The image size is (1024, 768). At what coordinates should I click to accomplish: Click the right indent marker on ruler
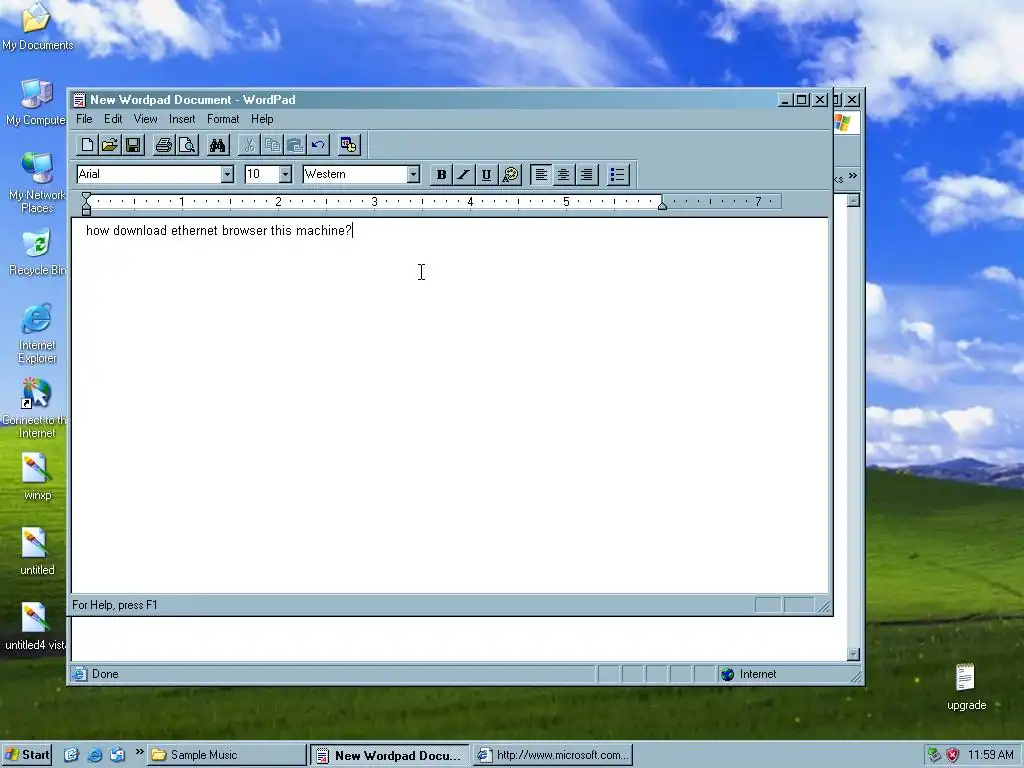(x=662, y=205)
